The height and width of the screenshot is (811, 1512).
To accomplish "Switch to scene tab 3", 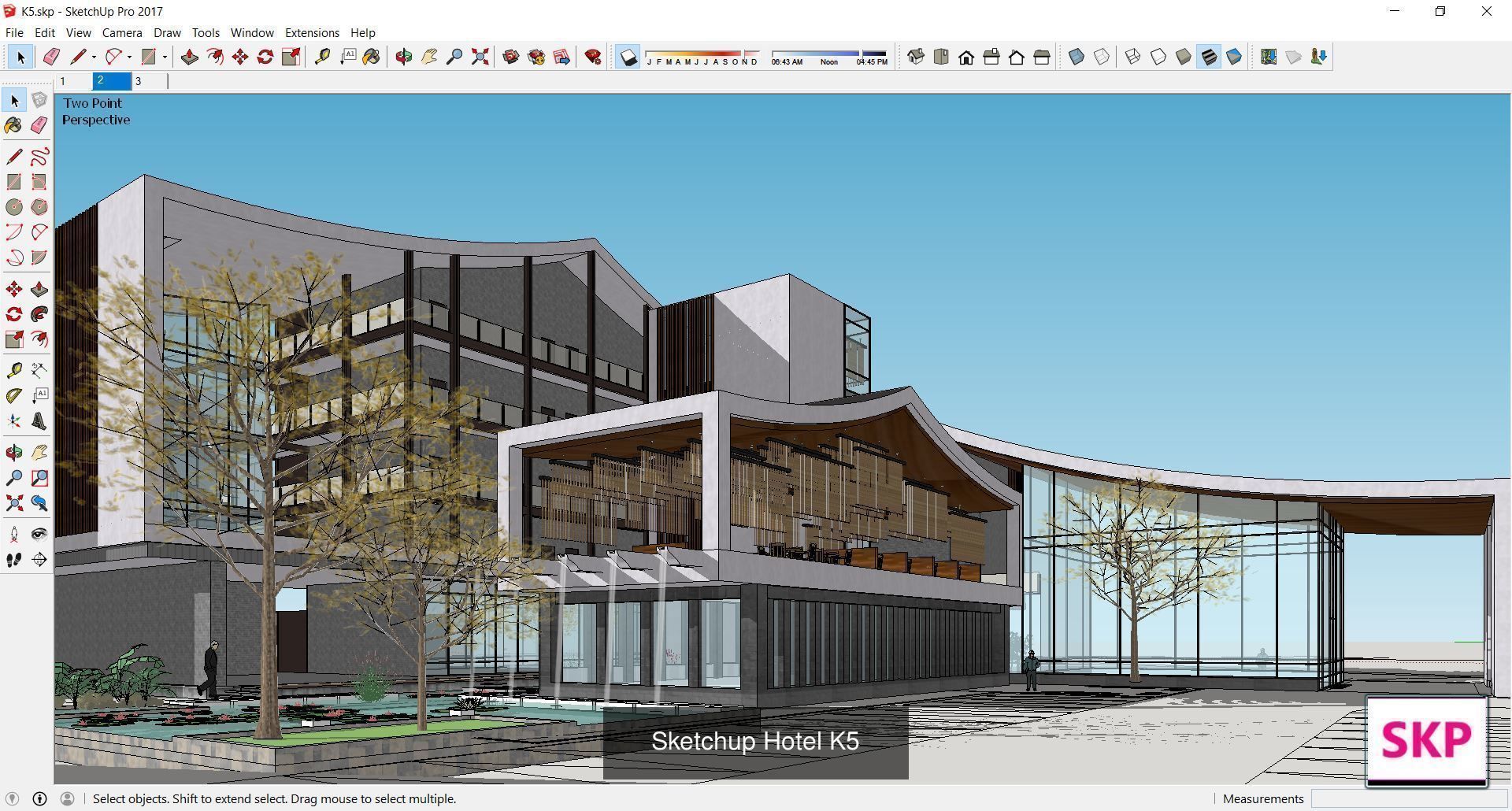I will [139, 80].
